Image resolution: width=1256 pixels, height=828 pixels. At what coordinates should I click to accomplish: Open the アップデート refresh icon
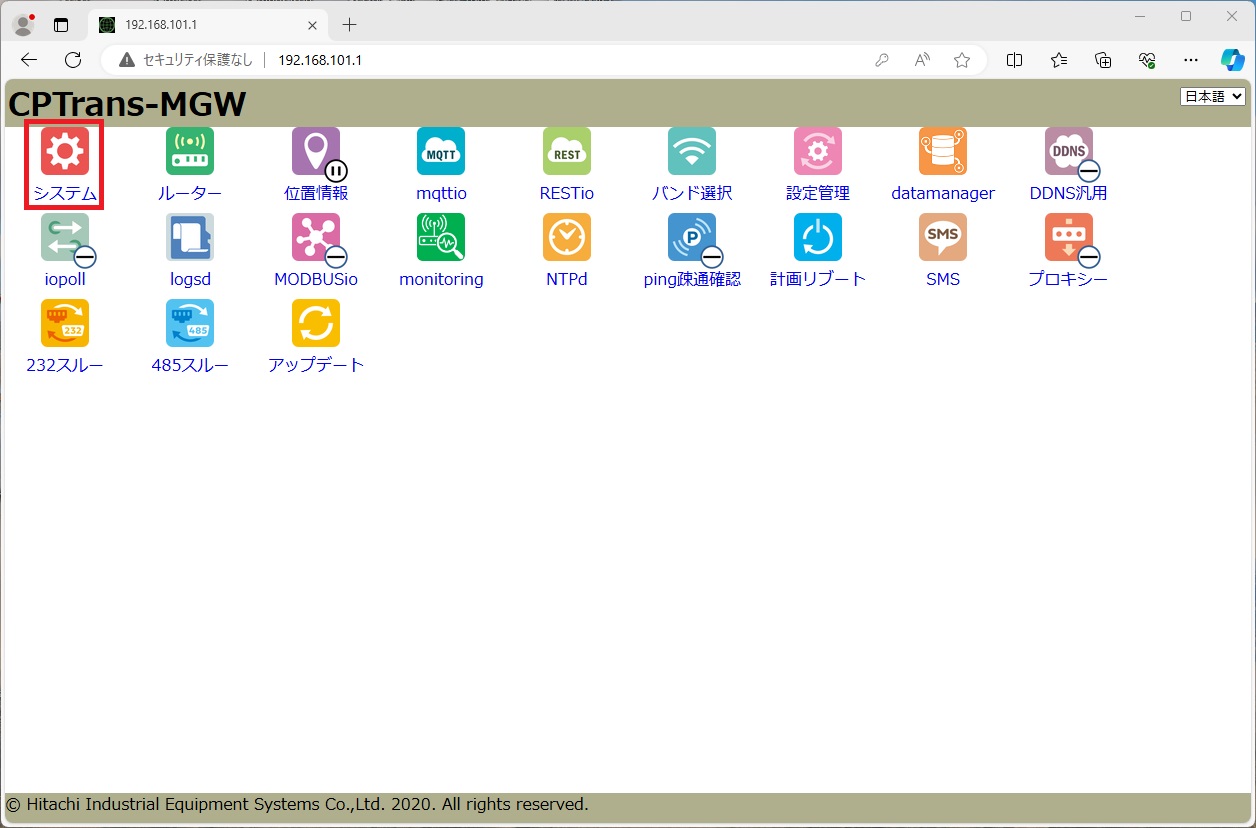[x=316, y=323]
